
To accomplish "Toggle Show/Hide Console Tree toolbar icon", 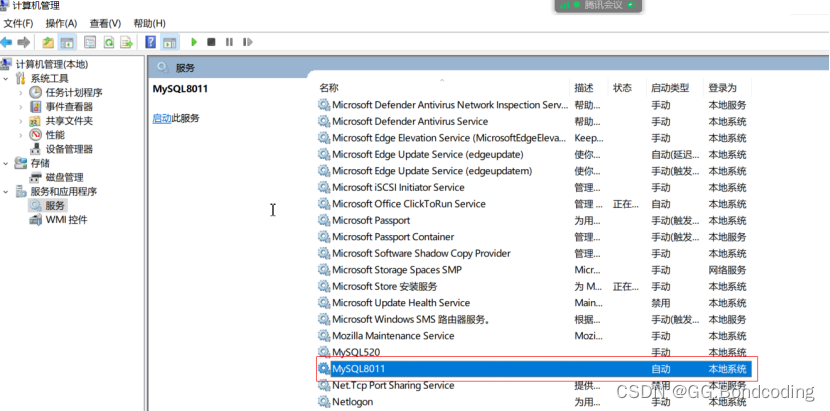I will [x=67, y=42].
